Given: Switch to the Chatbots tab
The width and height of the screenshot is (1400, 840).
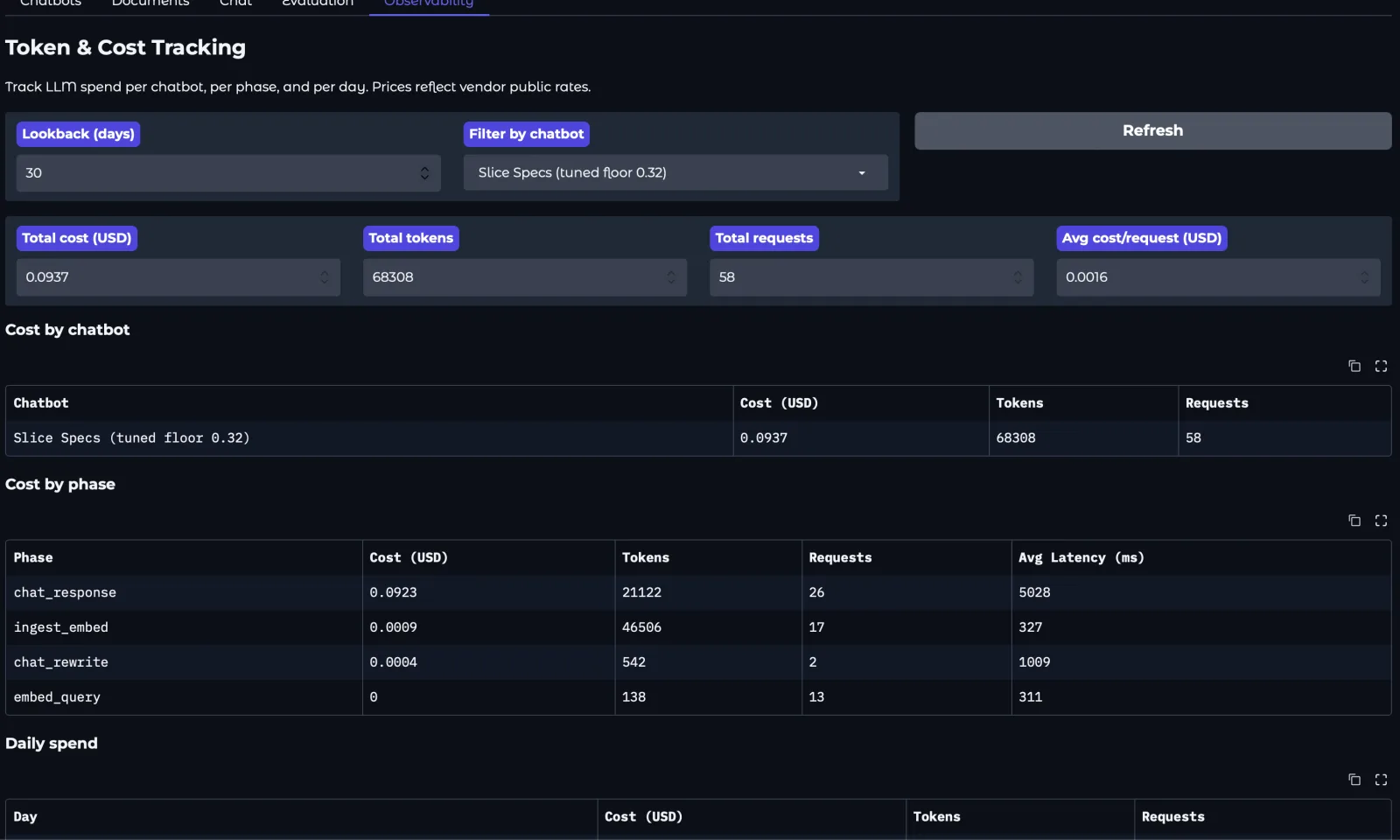Looking at the screenshot, I should pos(50,3).
